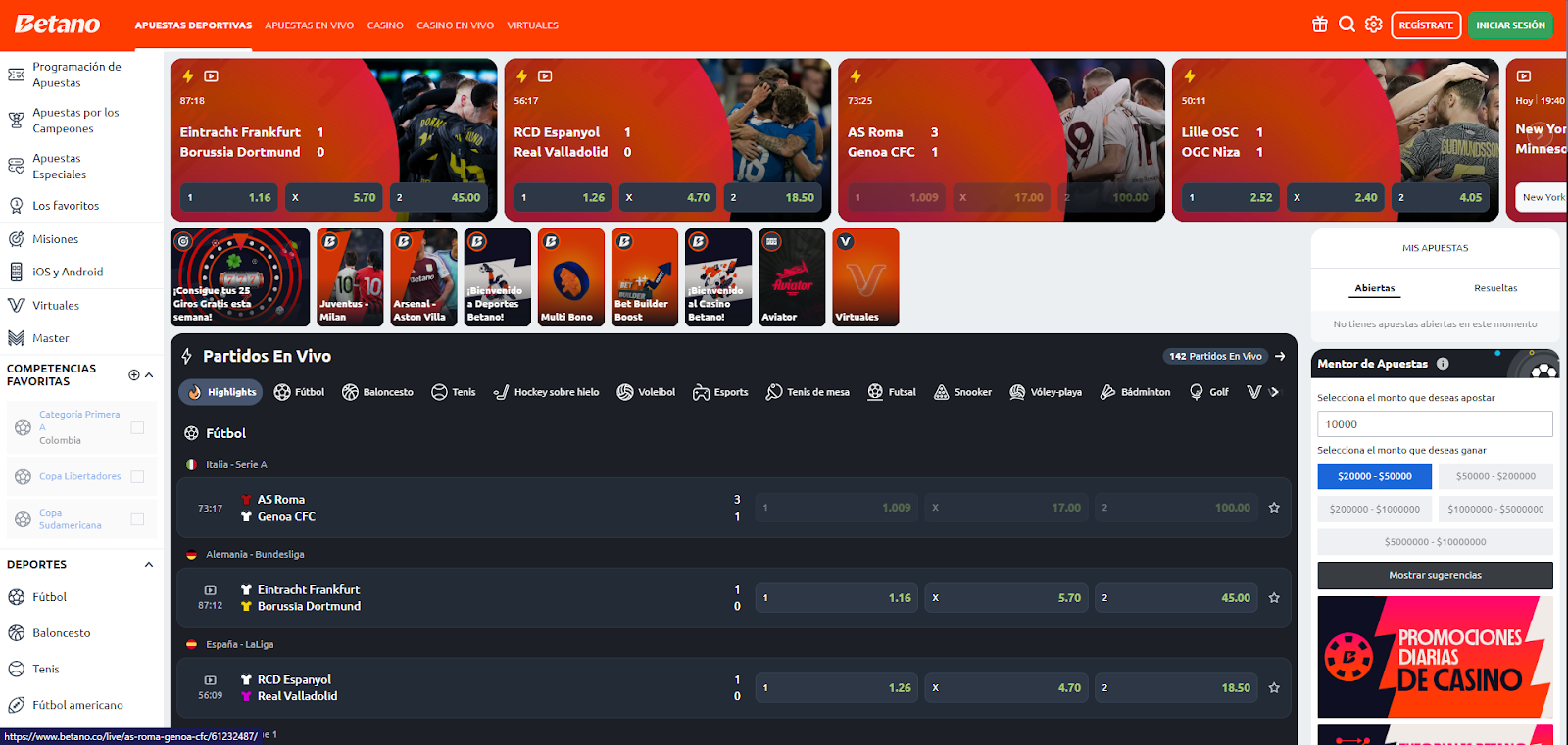Bet 45.00 on Borussia Dortmund in list
The image size is (1568, 745).
coord(1177,598)
